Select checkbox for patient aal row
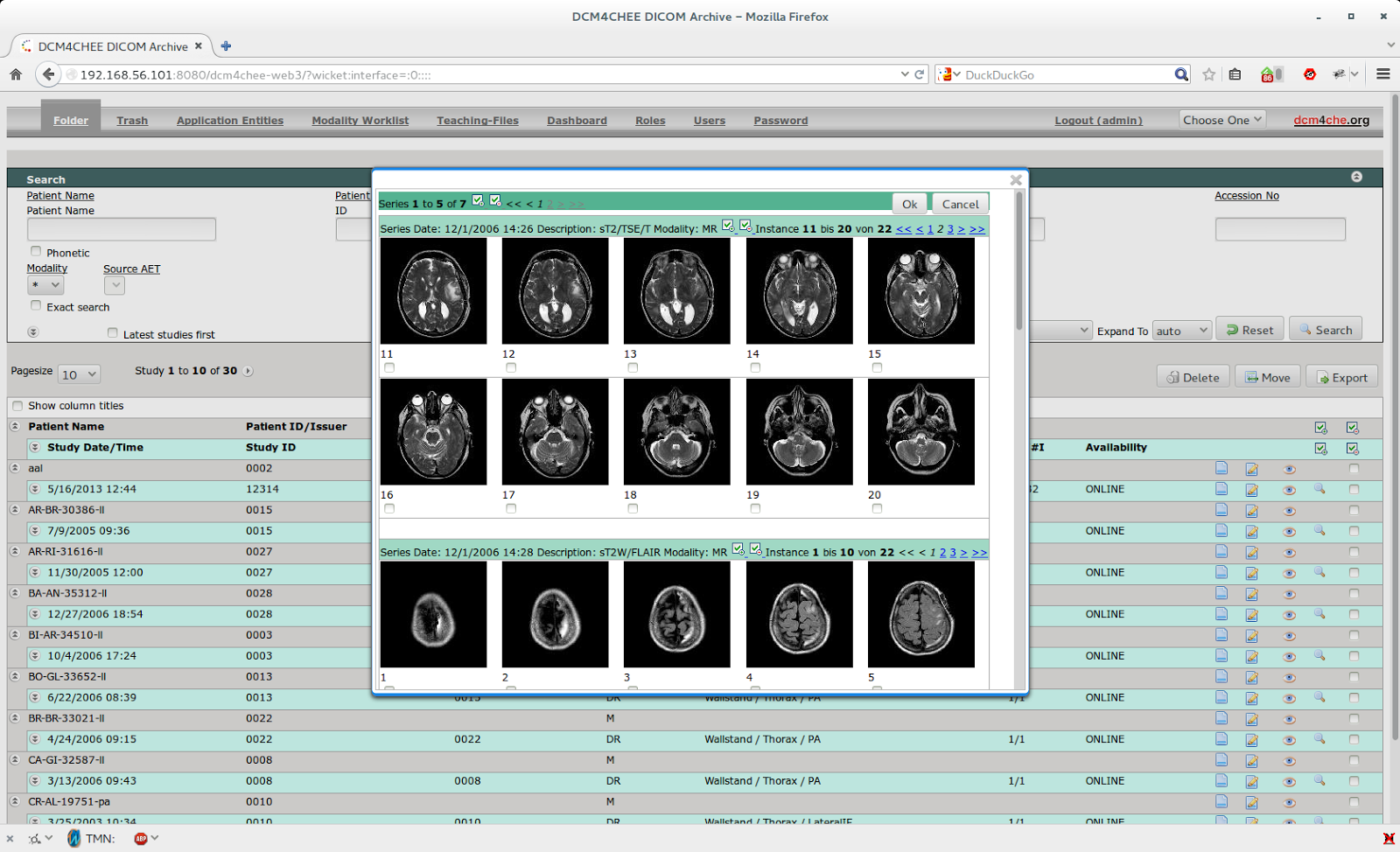 tap(1354, 469)
